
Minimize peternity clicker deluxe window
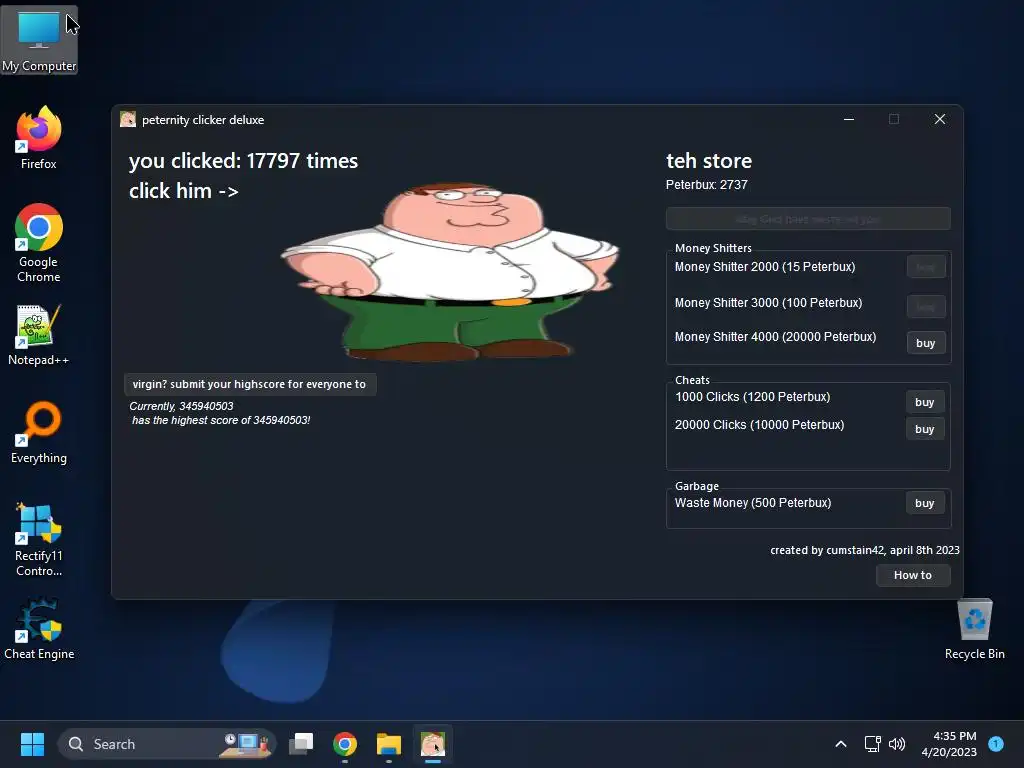tap(849, 119)
